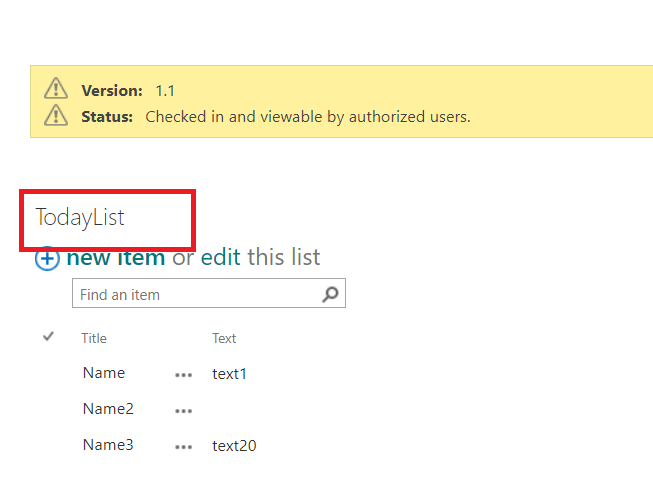Sort by the Title column header
Viewport: 653px width, 504px height.
[x=94, y=338]
